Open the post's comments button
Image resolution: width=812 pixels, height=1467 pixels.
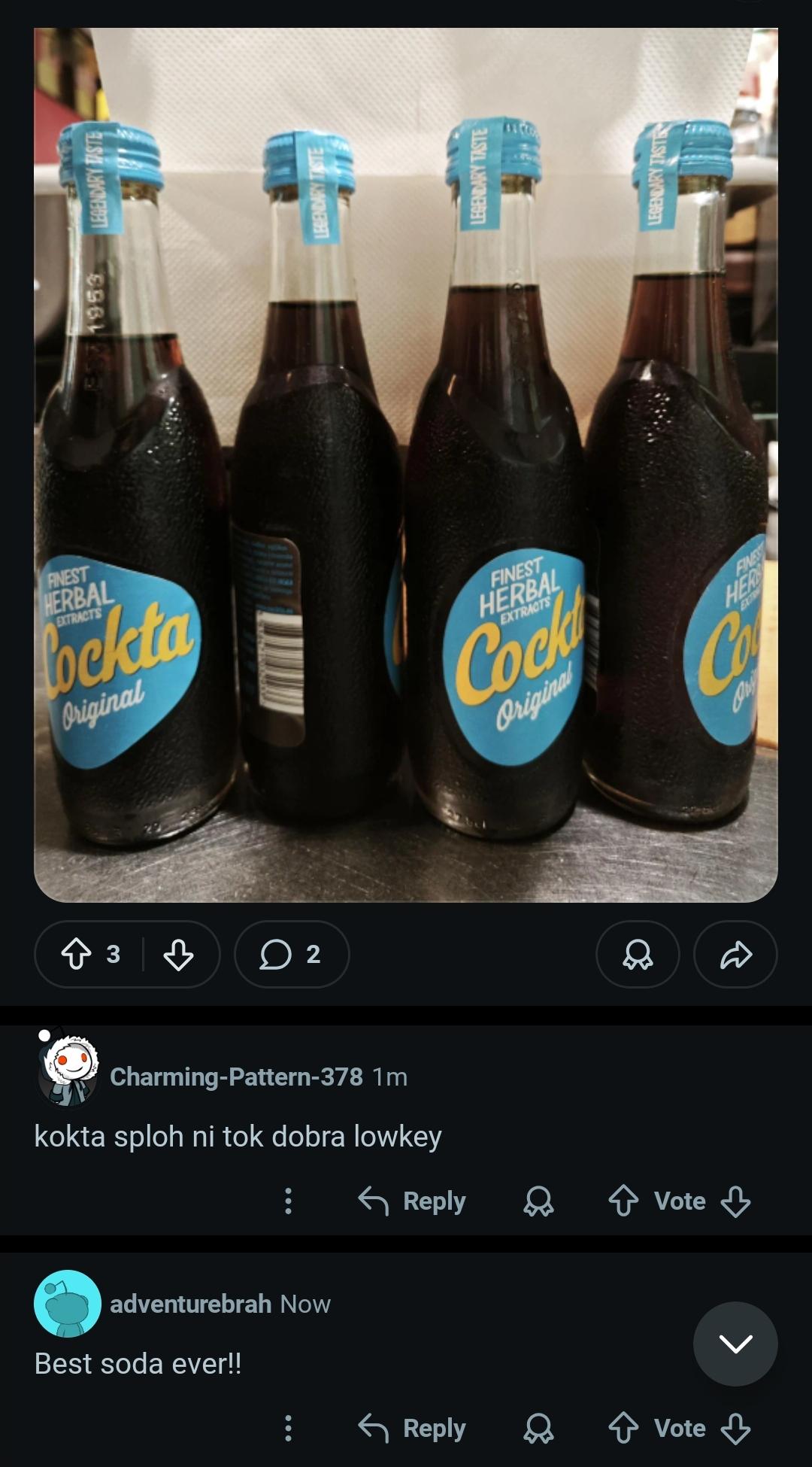point(291,955)
